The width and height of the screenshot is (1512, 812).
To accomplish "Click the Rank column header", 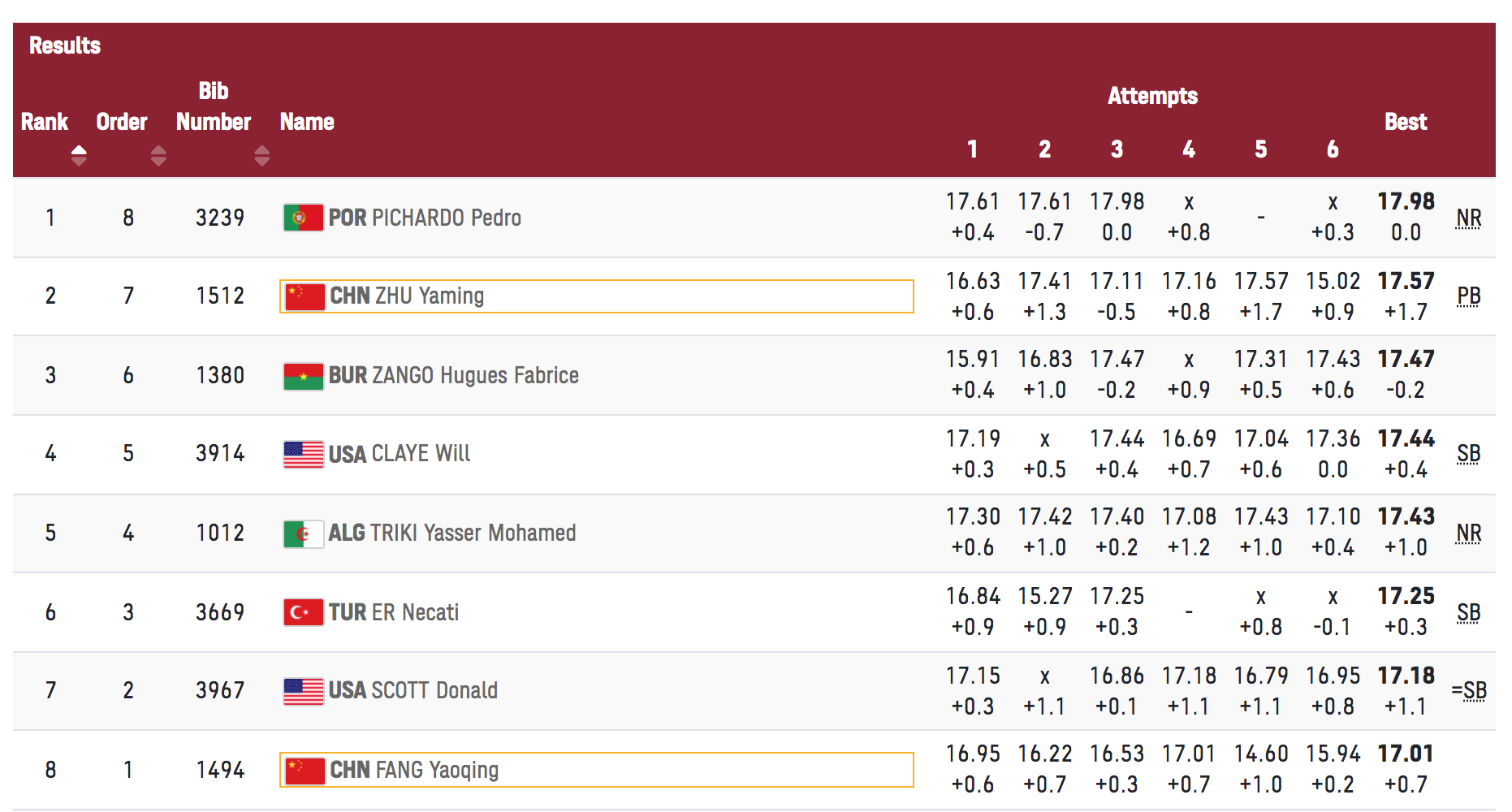I will 45,122.
